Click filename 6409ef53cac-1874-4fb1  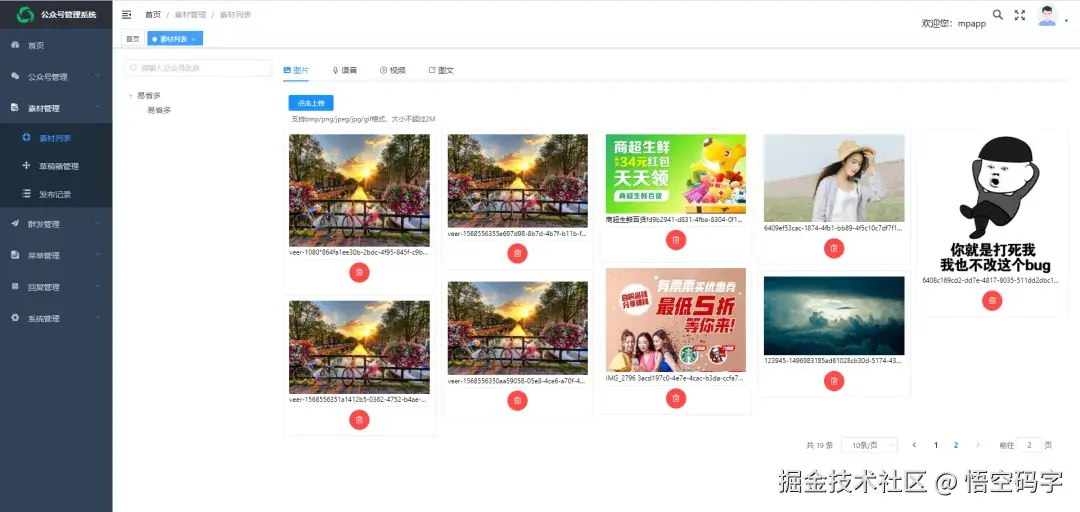(833, 227)
